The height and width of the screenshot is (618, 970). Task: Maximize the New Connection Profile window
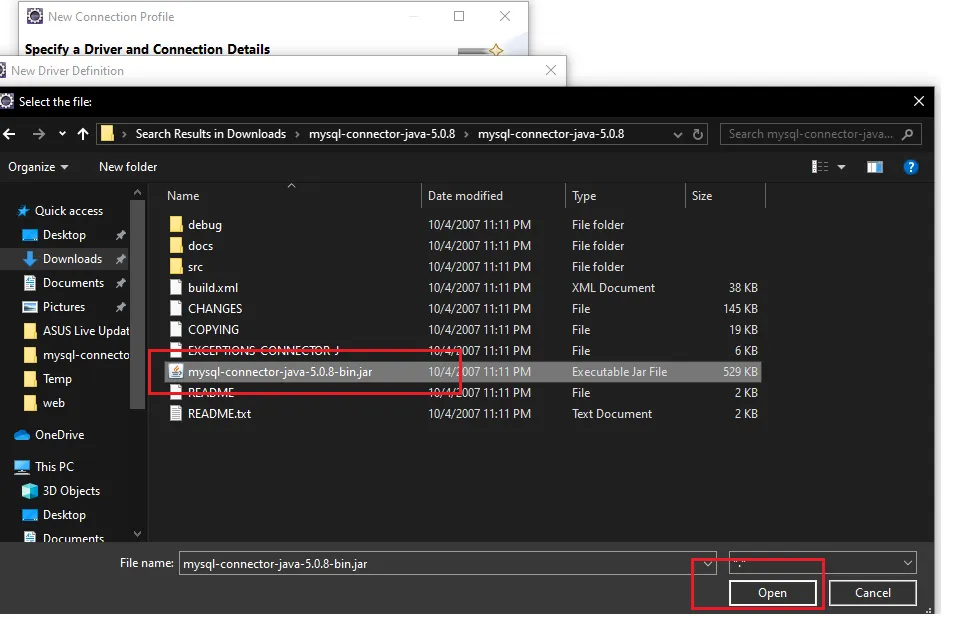(x=459, y=16)
